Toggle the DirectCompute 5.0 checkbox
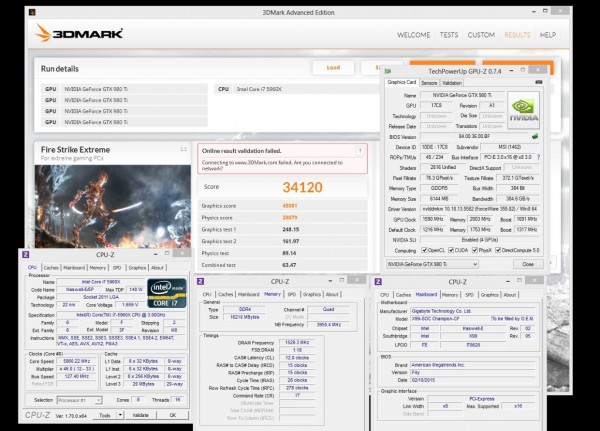The width and height of the screenshot is (600, 431). tap(498, 250)
